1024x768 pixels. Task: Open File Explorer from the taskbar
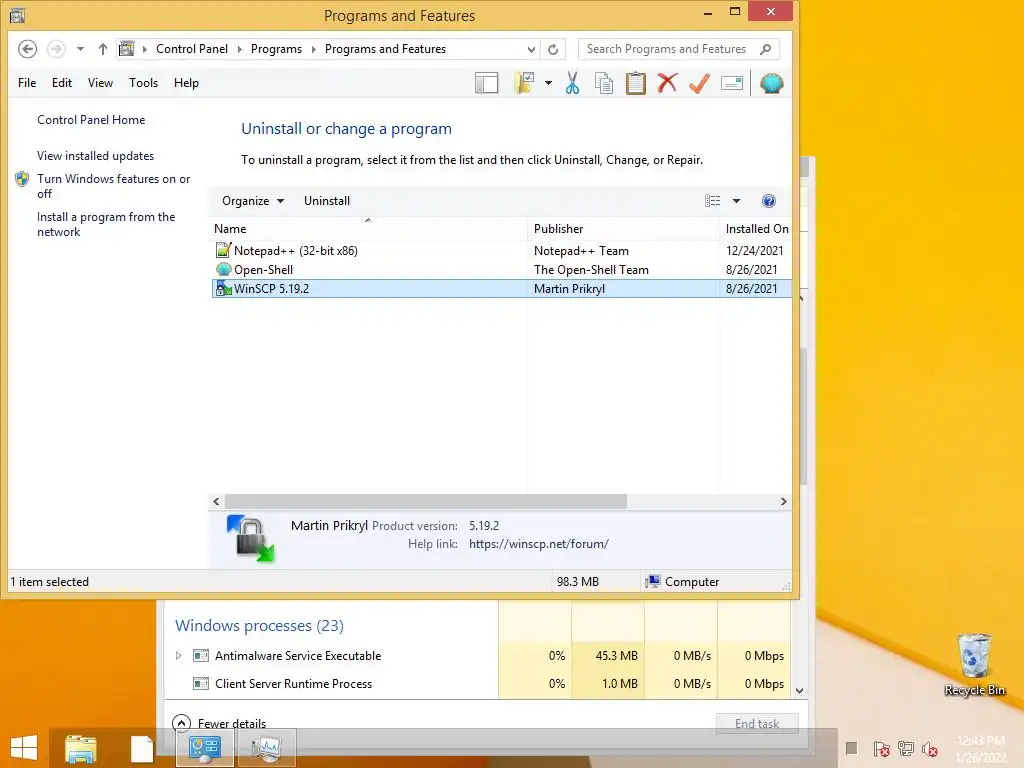click(81, 748)
